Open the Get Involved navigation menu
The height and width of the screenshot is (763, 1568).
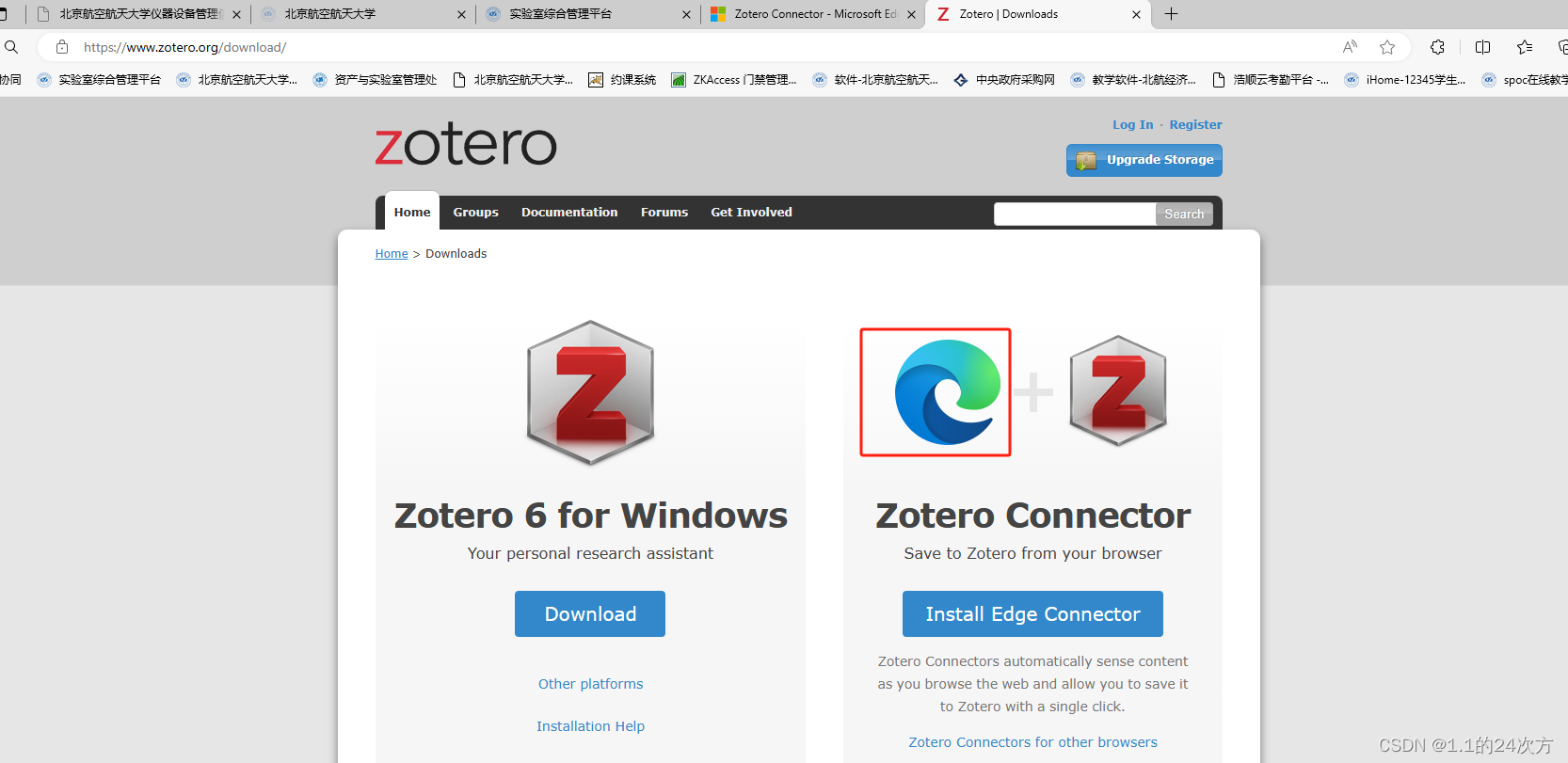tap(751, 212)
